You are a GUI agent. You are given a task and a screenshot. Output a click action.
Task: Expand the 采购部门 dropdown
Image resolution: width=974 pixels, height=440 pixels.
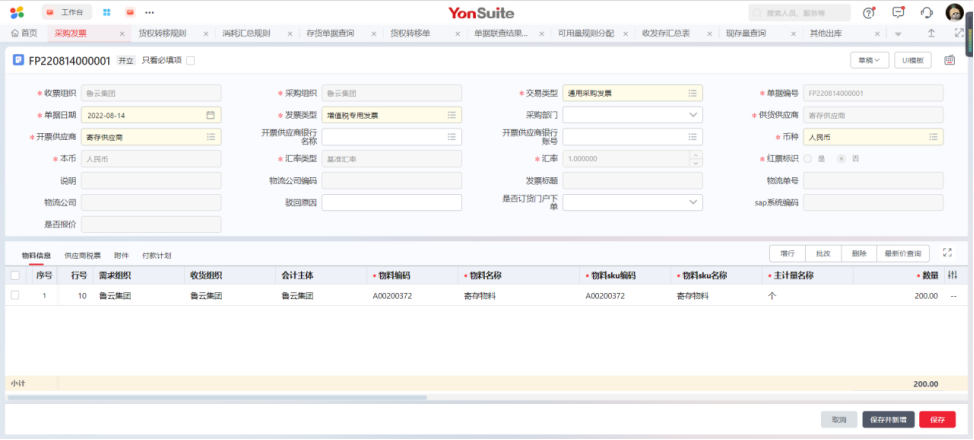point(693,115)
